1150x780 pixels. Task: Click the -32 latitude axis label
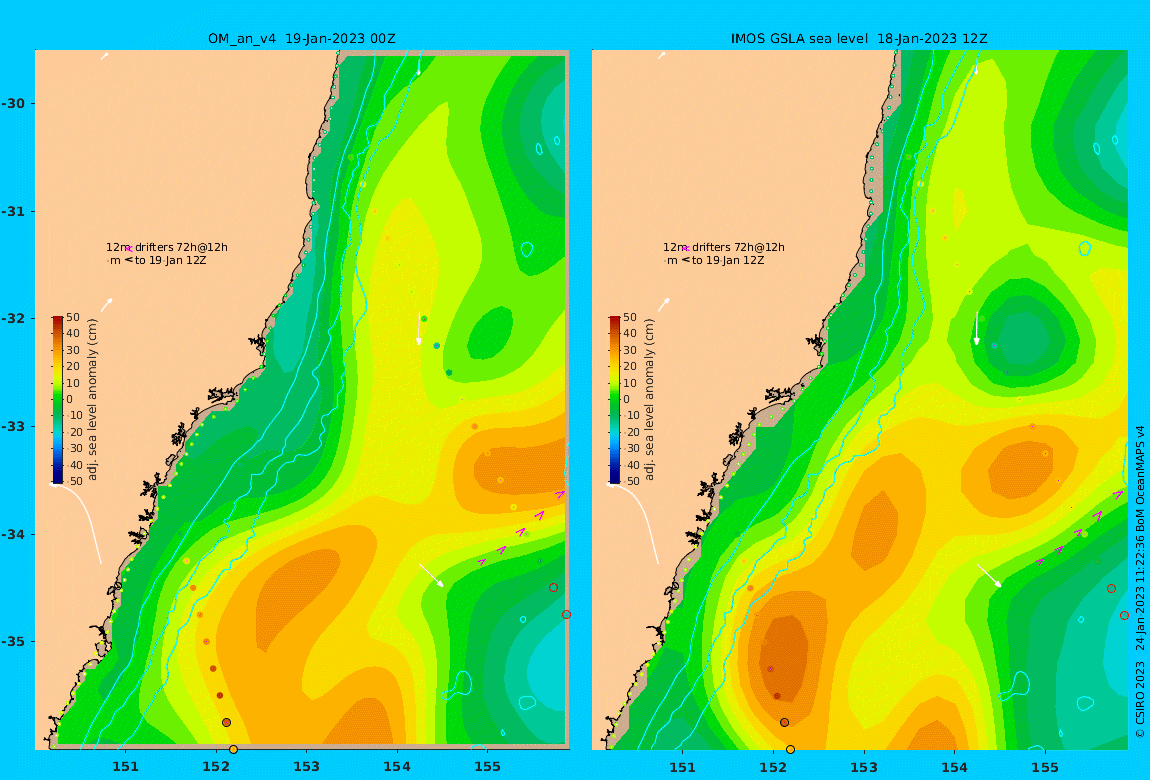[x=13, y=319]
